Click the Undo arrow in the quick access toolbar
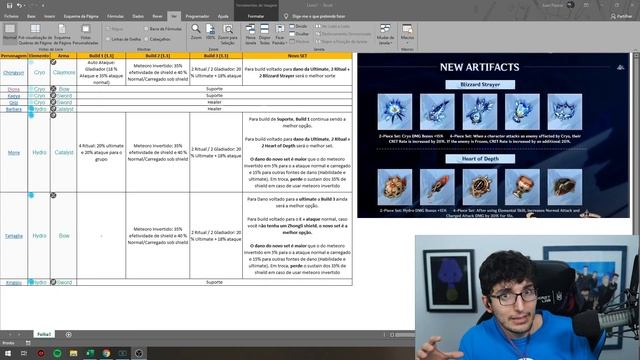The height and width of the screenshot is (360, 640). [x=19, y=5]
